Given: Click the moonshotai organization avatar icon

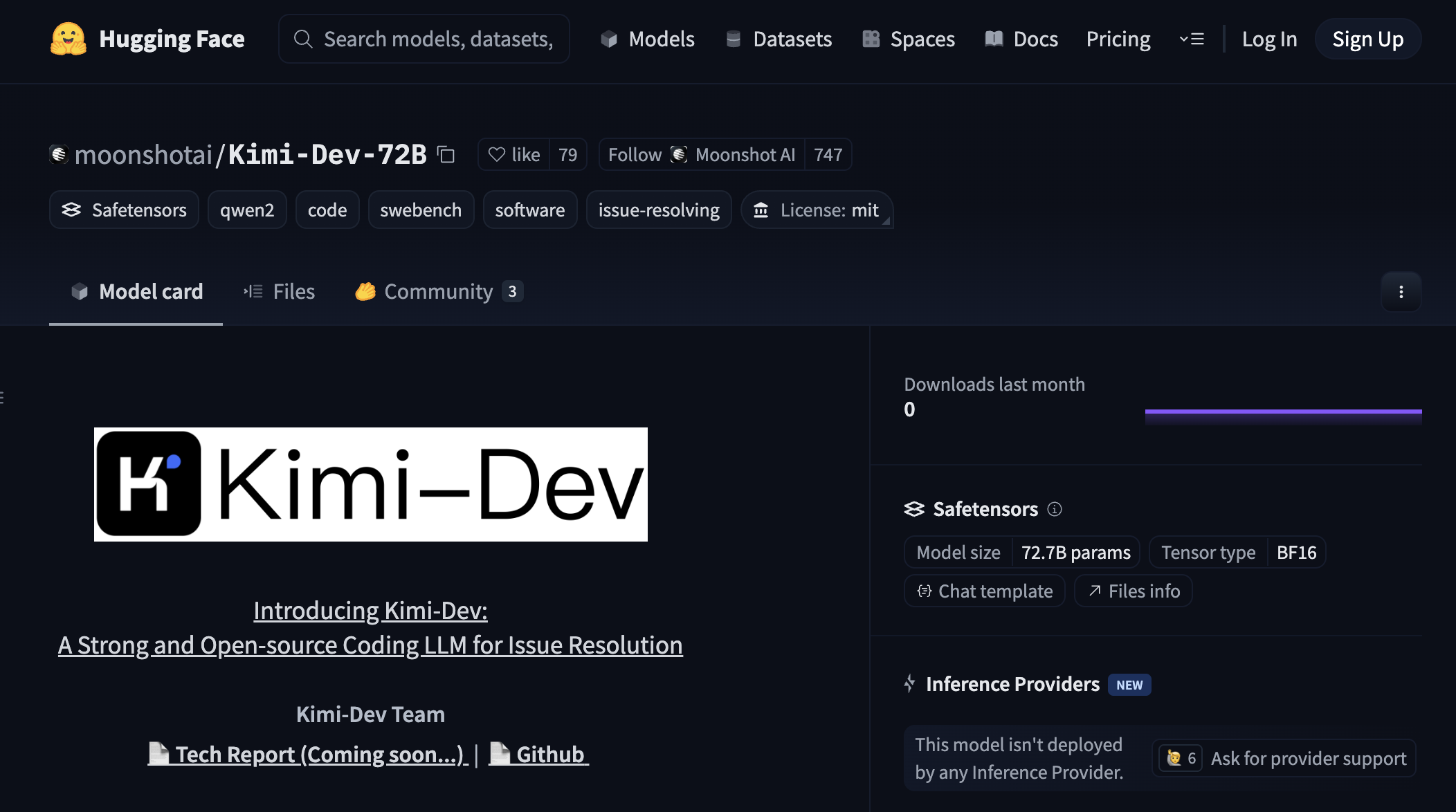Looking at the screenshot, I should tap(59, 154).
